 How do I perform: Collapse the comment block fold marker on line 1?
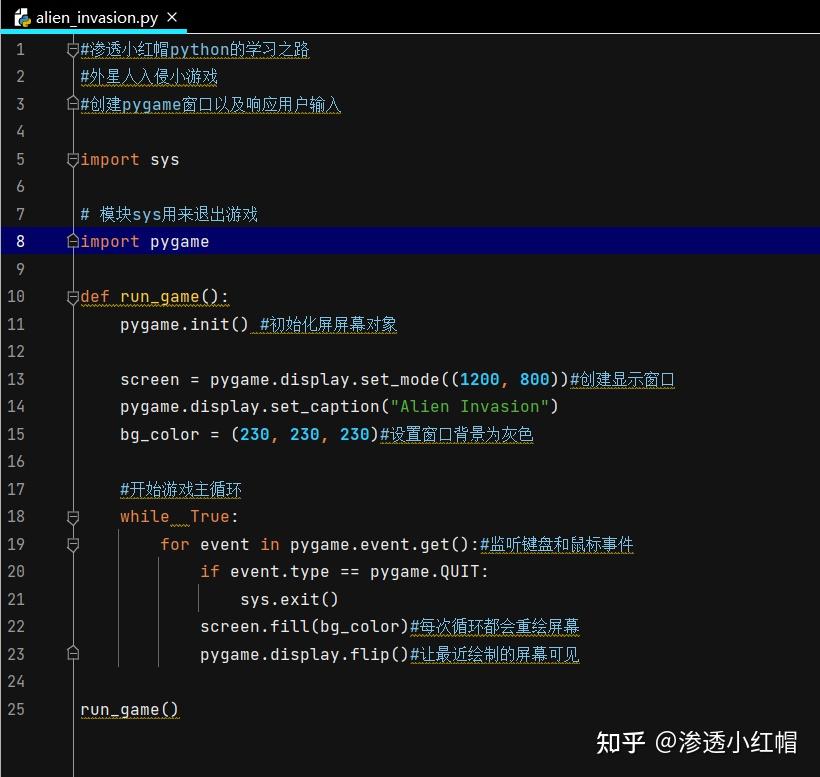point(73,48)
